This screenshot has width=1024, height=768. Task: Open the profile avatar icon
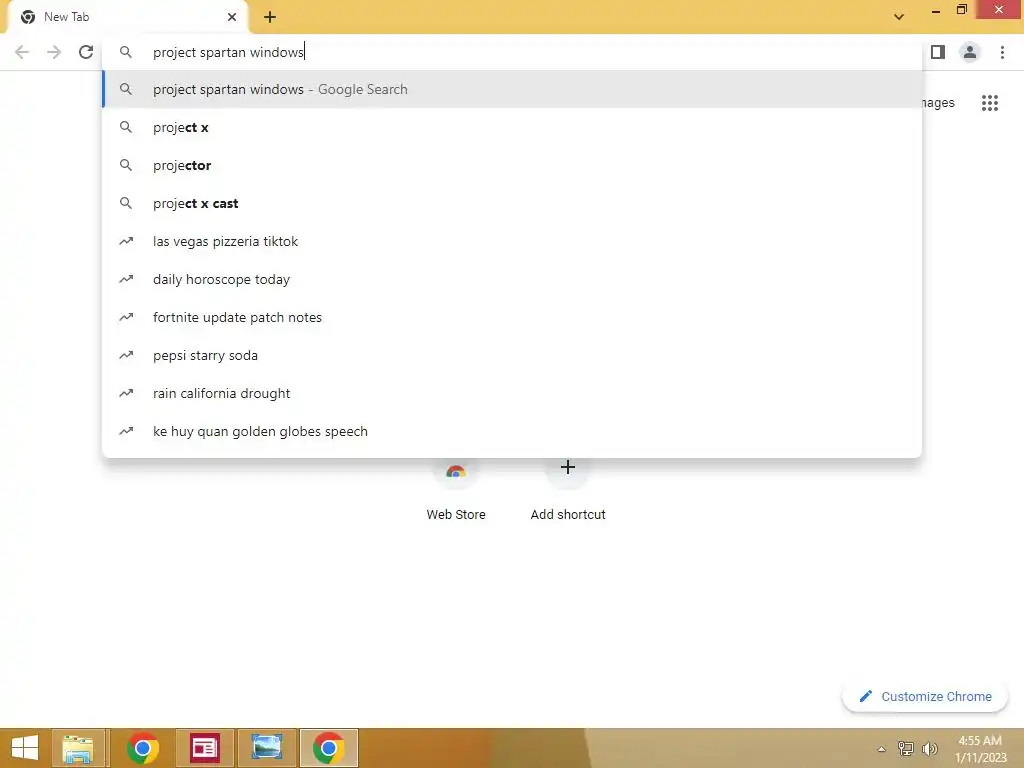[x=970, y=52]
